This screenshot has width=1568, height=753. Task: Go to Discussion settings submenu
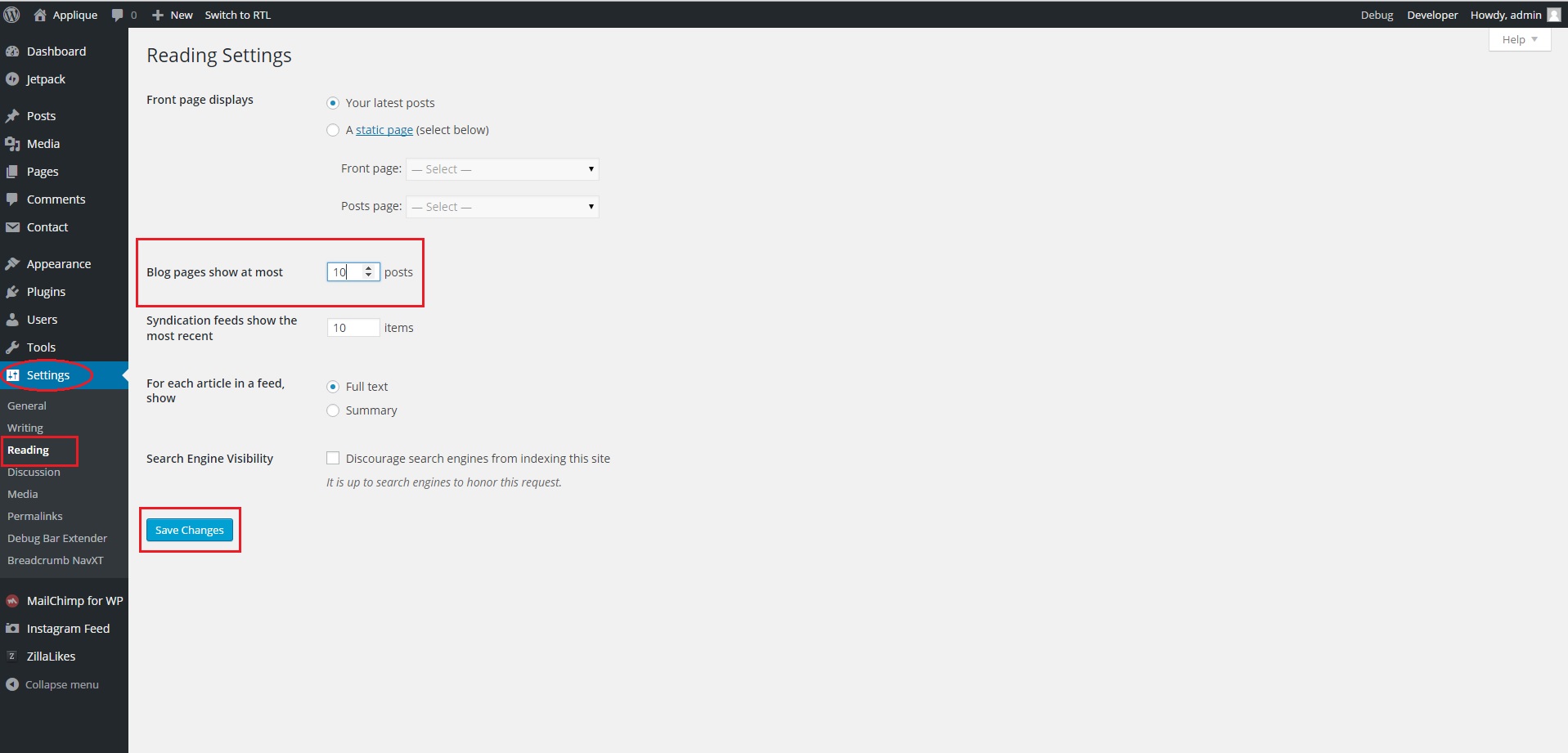pos(34,472)
